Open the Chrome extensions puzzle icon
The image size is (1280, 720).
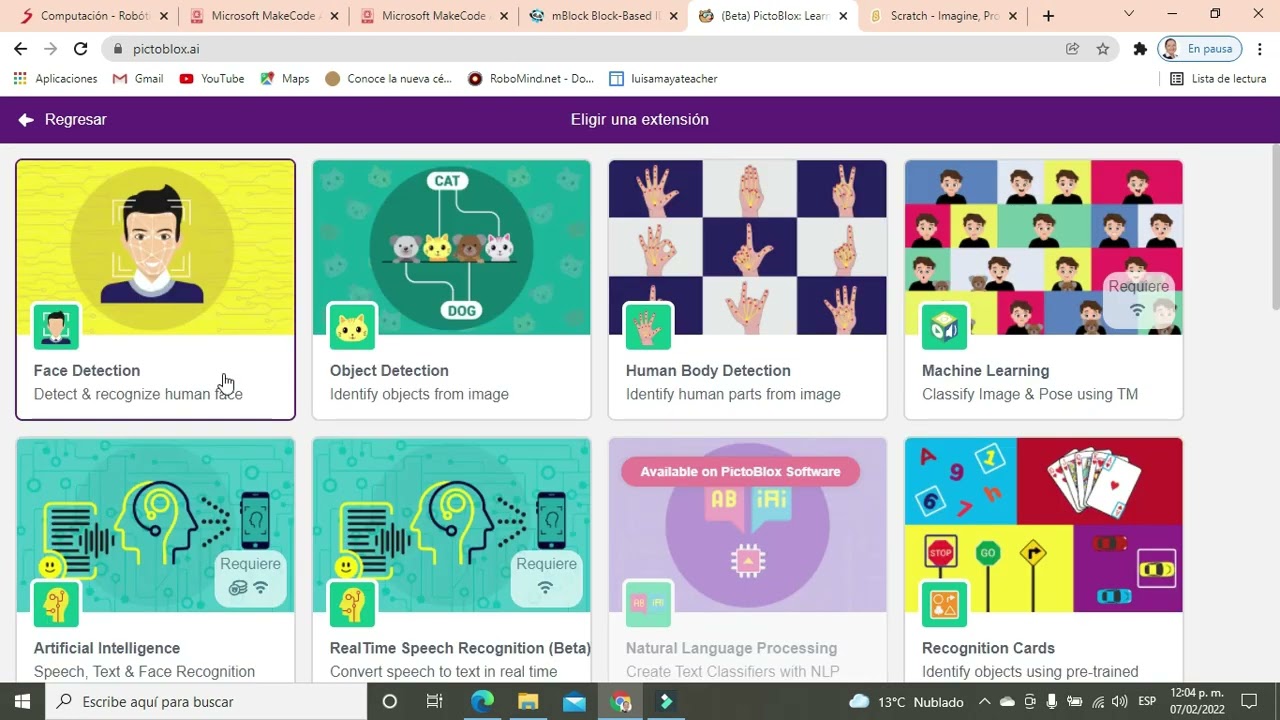(x=1140, y=49)
